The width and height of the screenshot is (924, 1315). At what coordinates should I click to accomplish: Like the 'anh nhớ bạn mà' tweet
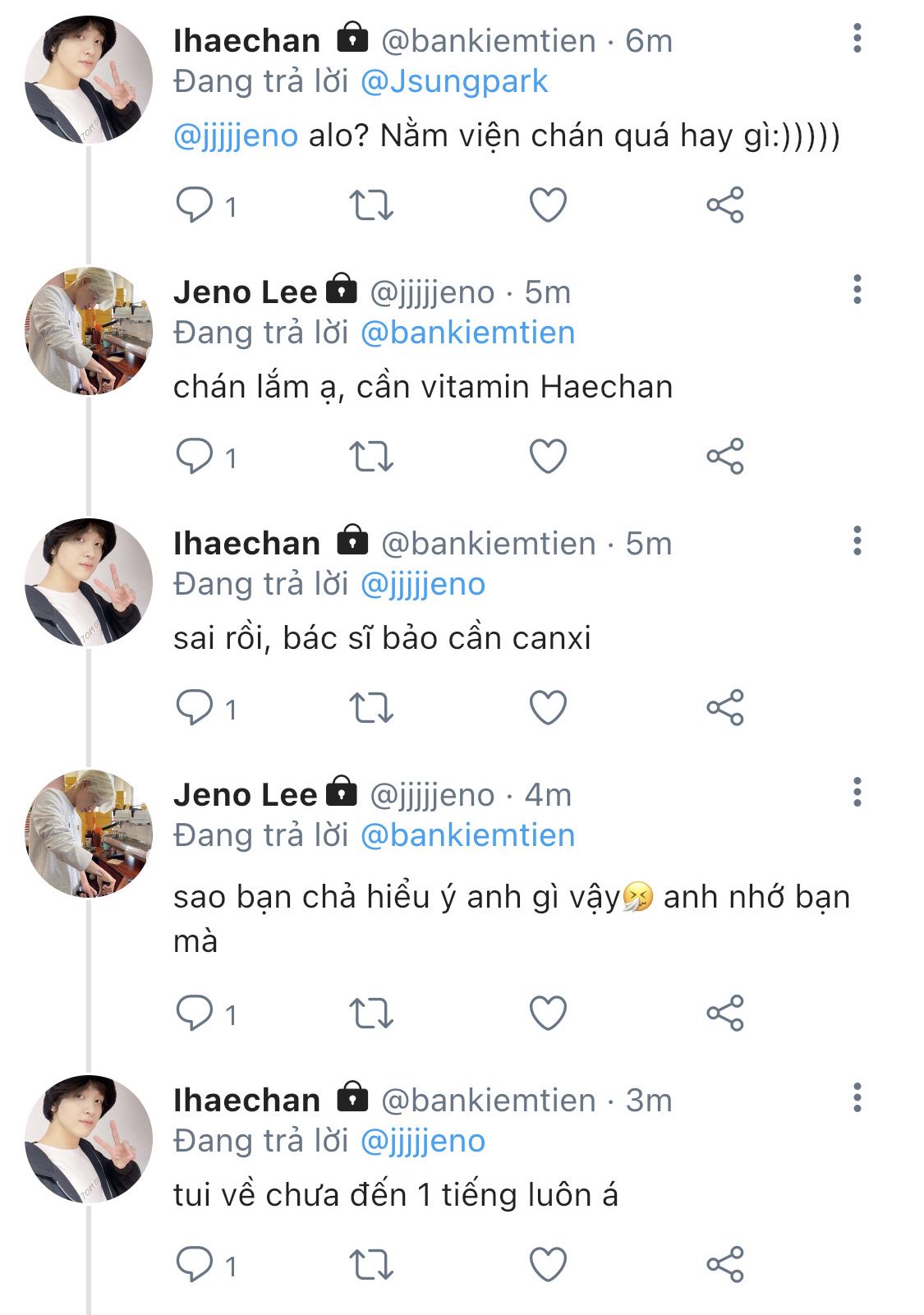coord(548,1014)
